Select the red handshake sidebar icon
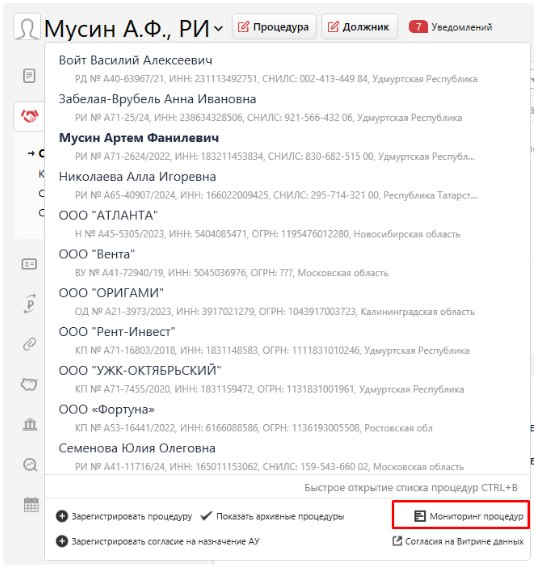This screenshot has width=535, height=565. click(30, 116)
